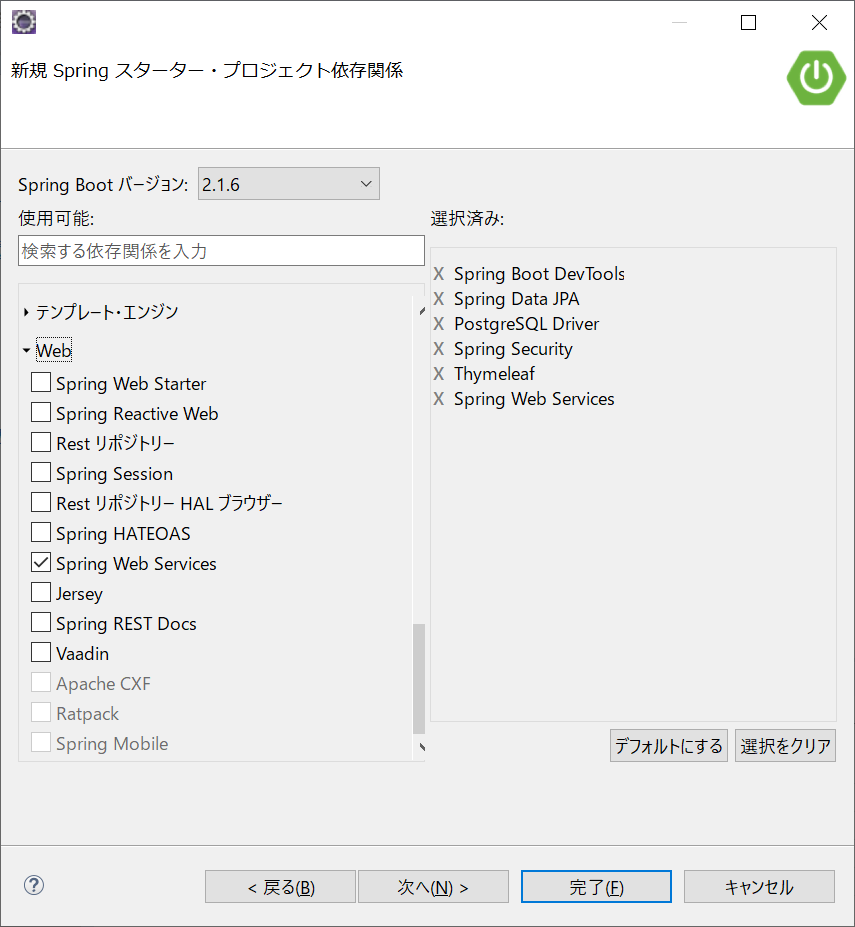This screenshot has width=855, height=927.
Task: Remove Spring Boot DevTools via its X
Action: click(438, 274)
